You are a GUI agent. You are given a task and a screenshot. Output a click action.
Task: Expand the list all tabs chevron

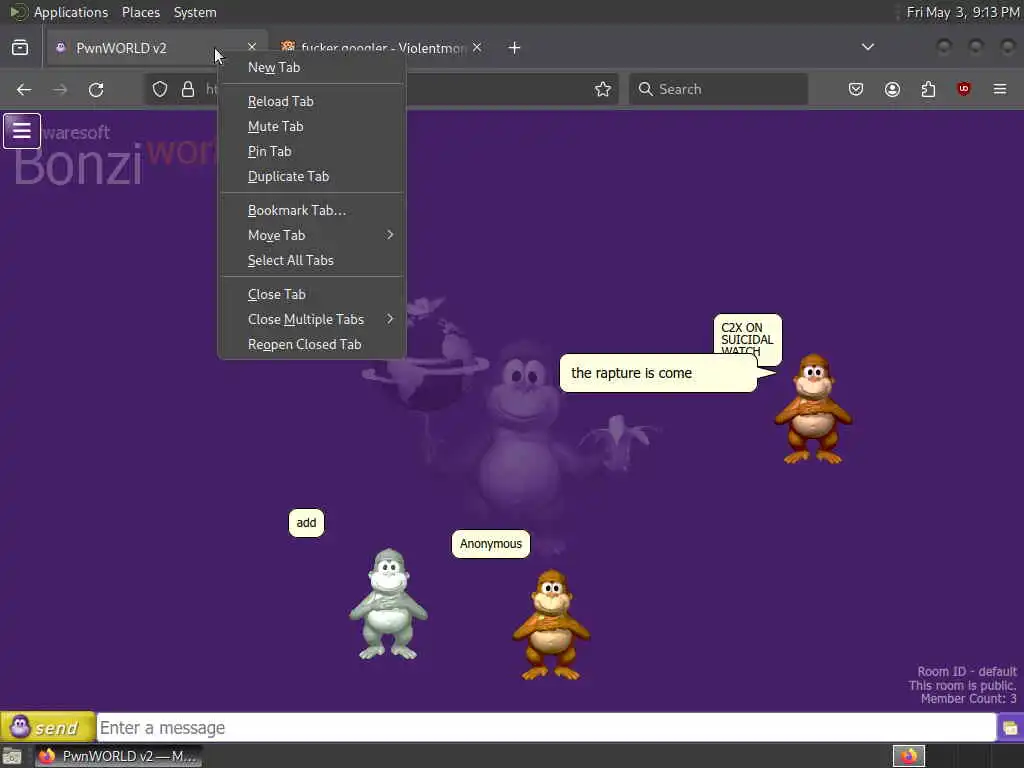point(867,47)
